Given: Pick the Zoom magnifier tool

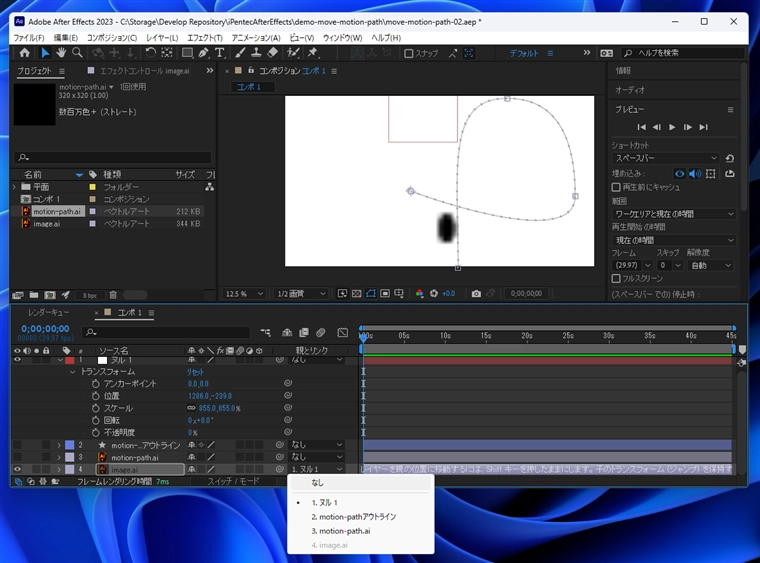Looking at the screenshot, I should pyautogui.click(x=77, y=53).
